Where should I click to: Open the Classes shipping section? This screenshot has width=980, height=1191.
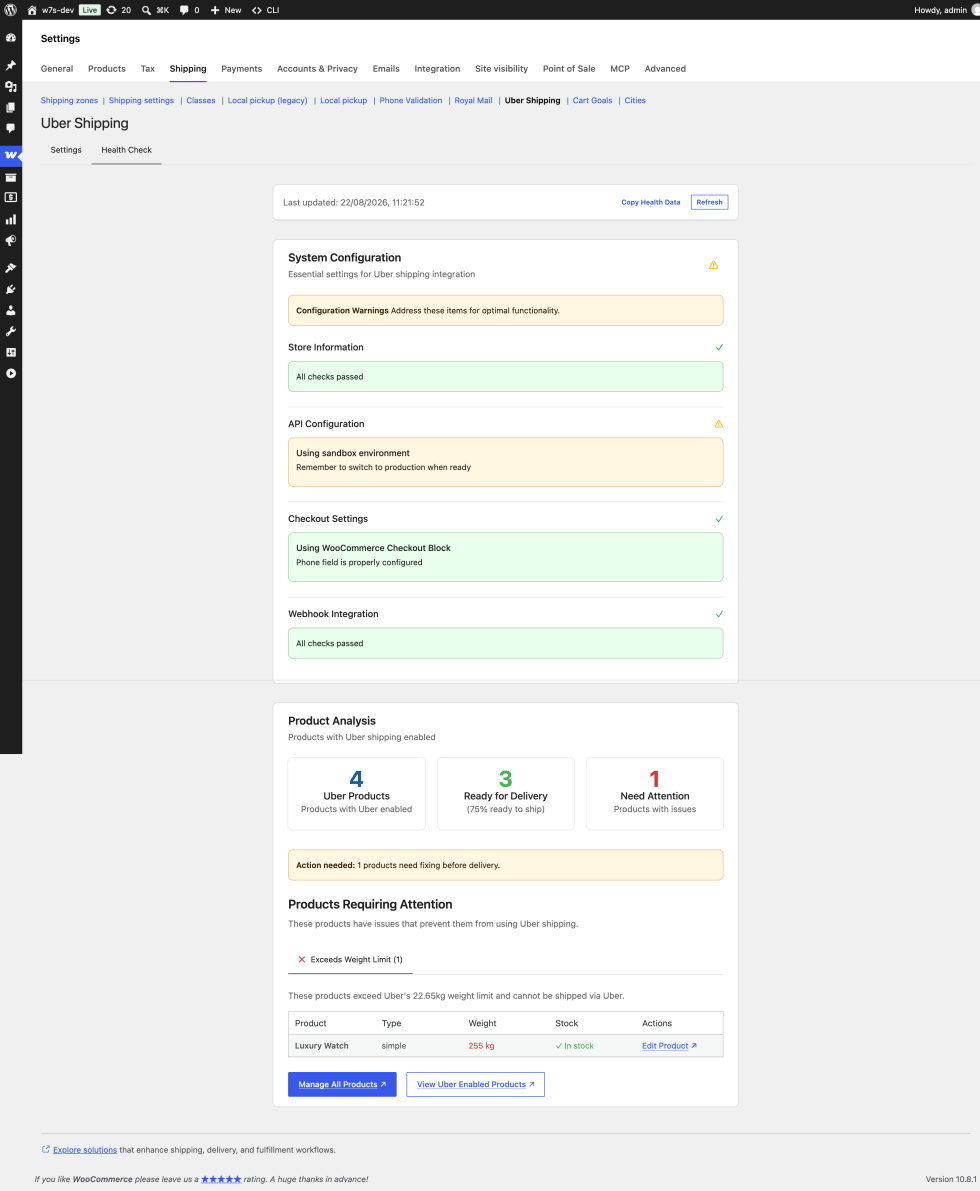[x=201, y=100]
